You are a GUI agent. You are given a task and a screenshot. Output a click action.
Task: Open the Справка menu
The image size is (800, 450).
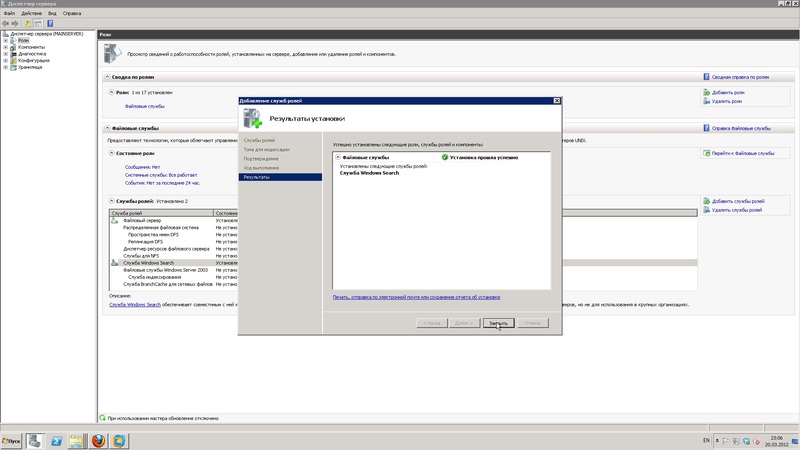click(x=72, y=13)
